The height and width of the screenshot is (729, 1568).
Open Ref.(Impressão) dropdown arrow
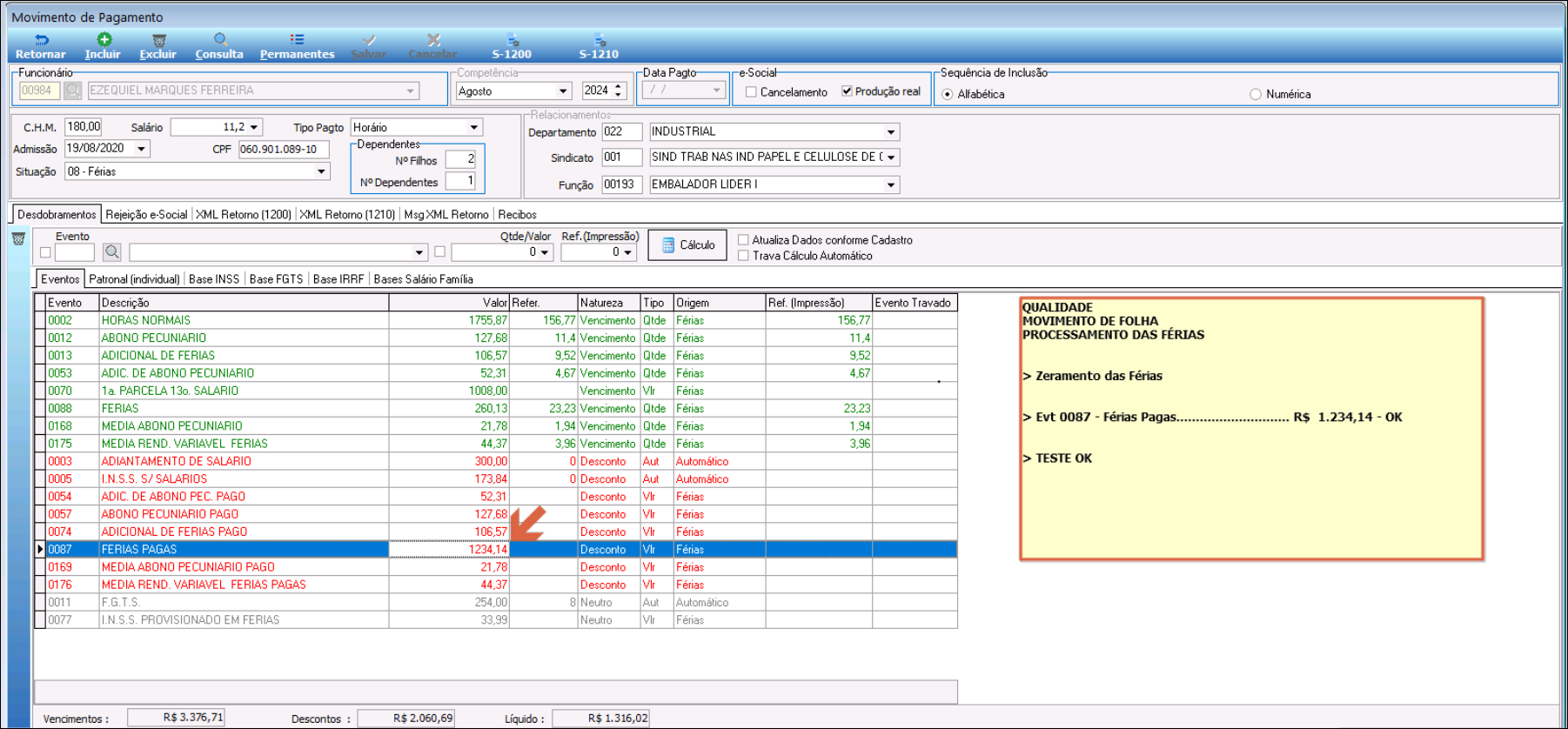(x=627, y=252)
